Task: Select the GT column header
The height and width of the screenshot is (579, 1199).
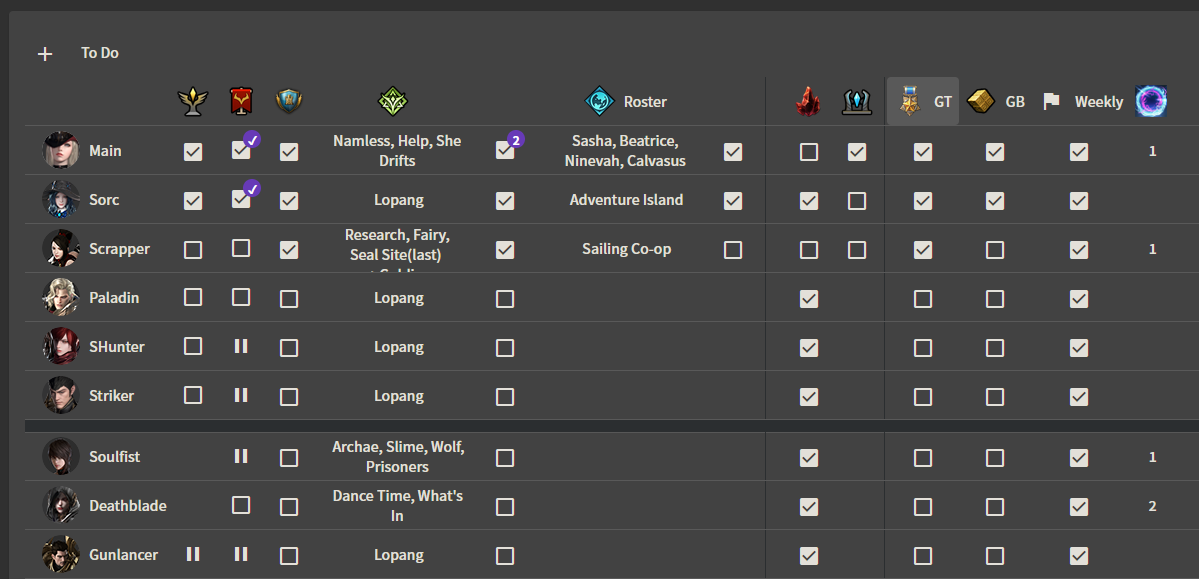Action: pyautogui.click(x=923, y=101)
